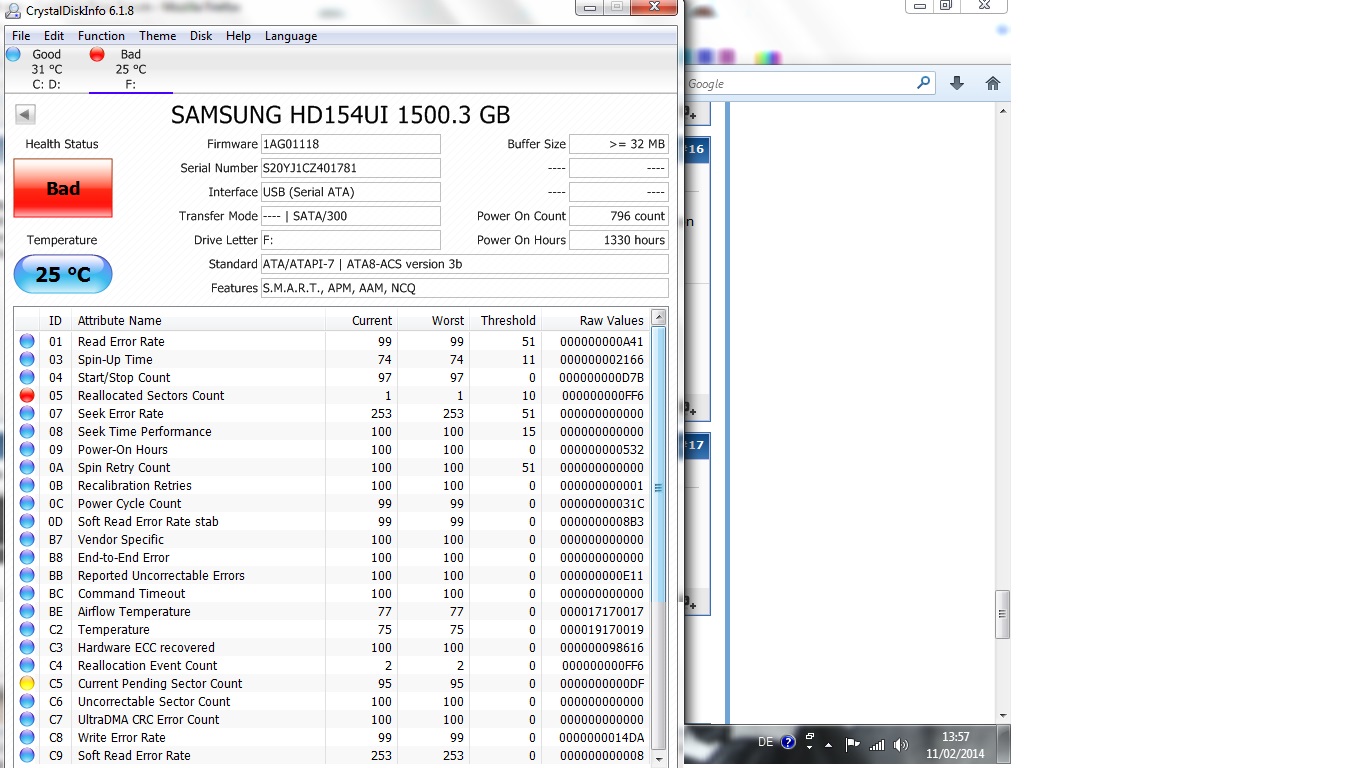
Task: Click the Firmware field 1AG01118
Action: pos(350,144)
